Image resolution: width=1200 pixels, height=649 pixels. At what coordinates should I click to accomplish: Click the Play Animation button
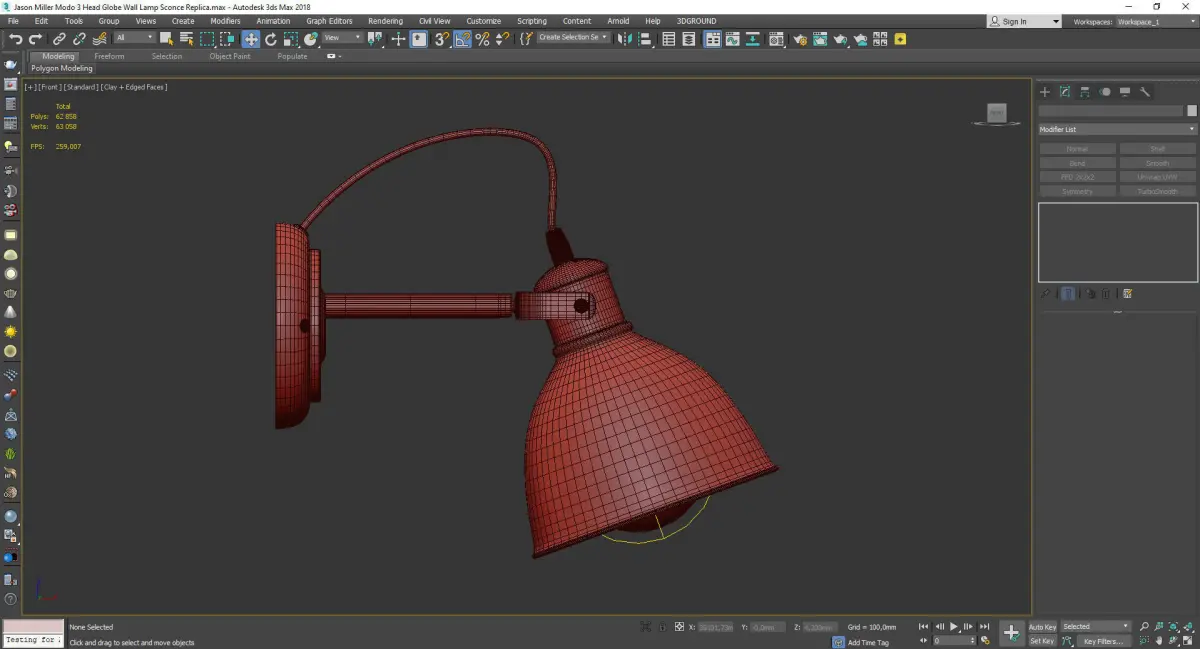(954, 627)
